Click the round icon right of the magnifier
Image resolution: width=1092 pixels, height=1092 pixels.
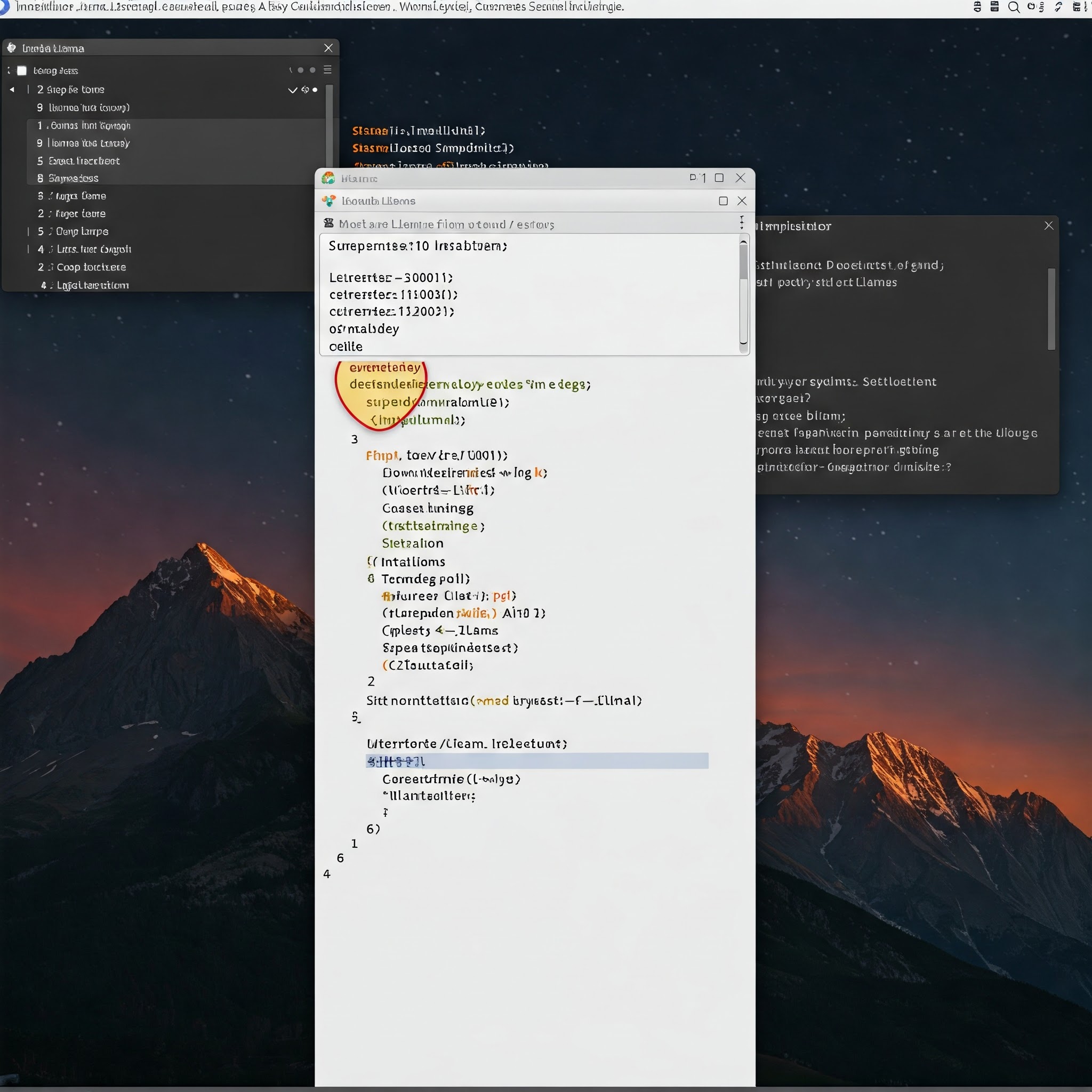(1032, 7)
